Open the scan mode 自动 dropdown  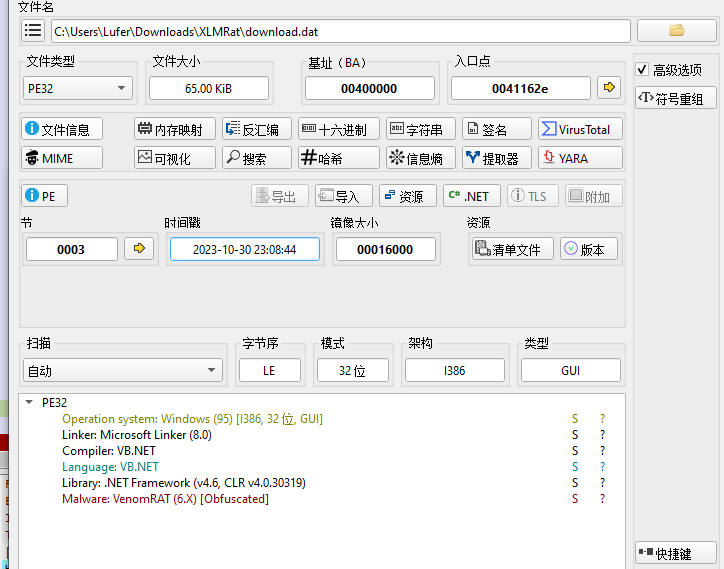pos(124,371)
